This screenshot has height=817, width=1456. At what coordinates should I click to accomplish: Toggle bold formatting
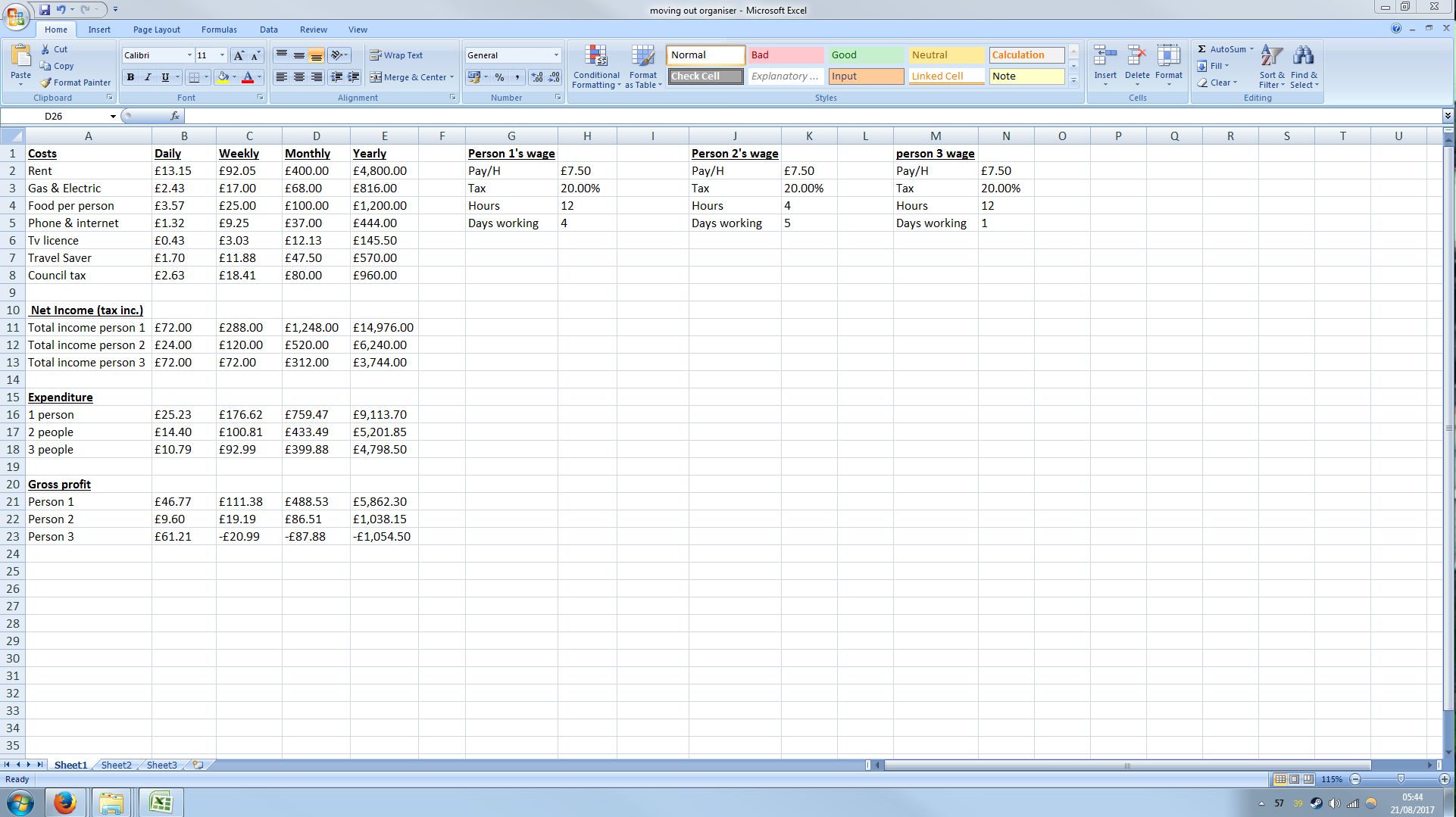130,77
